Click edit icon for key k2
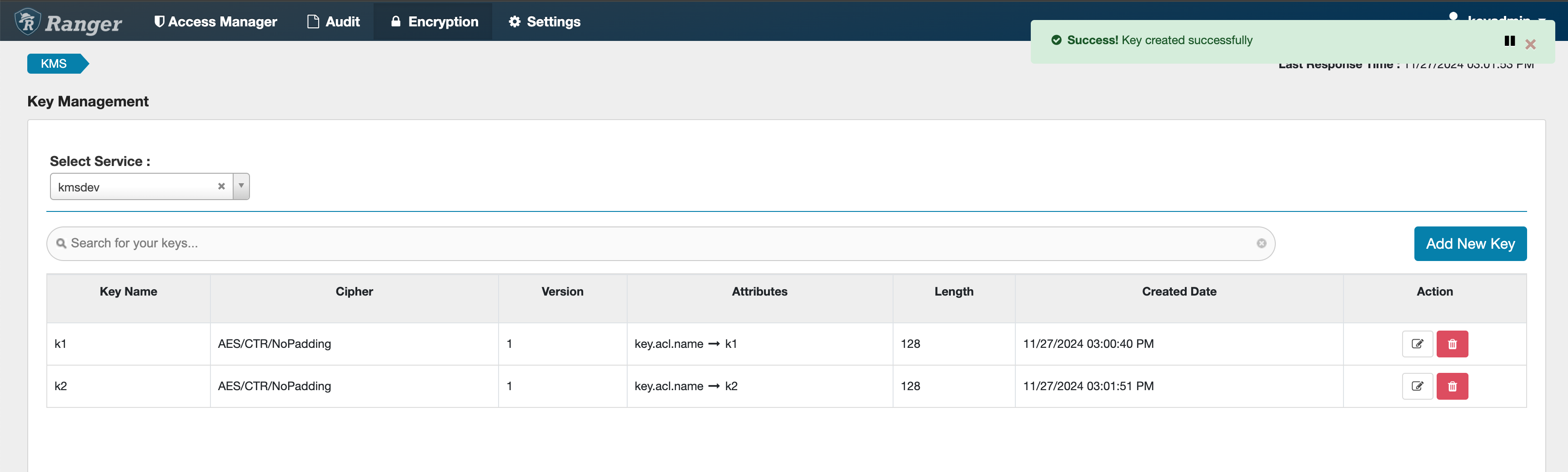Screen dimensions: 1568x472 1417,386
